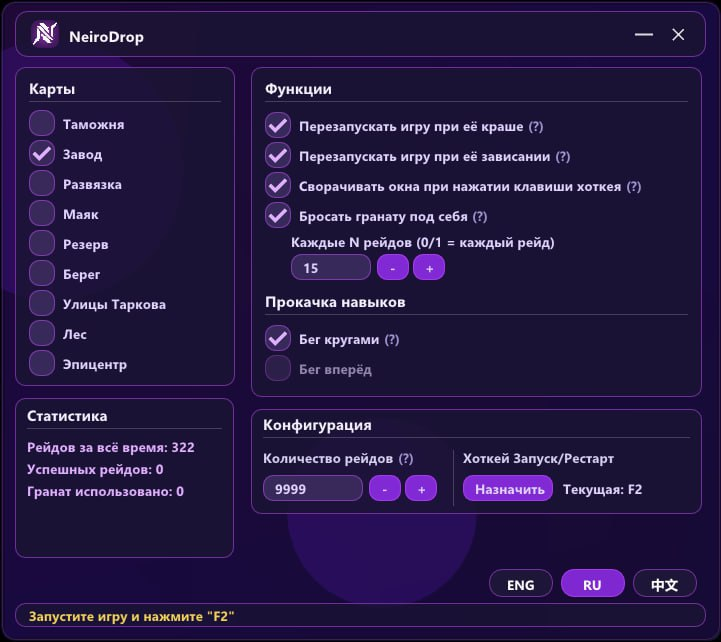Viewport: 721px width, 642px height.
Task: Switch language to ENG
Action: click(x=521, y=584)
